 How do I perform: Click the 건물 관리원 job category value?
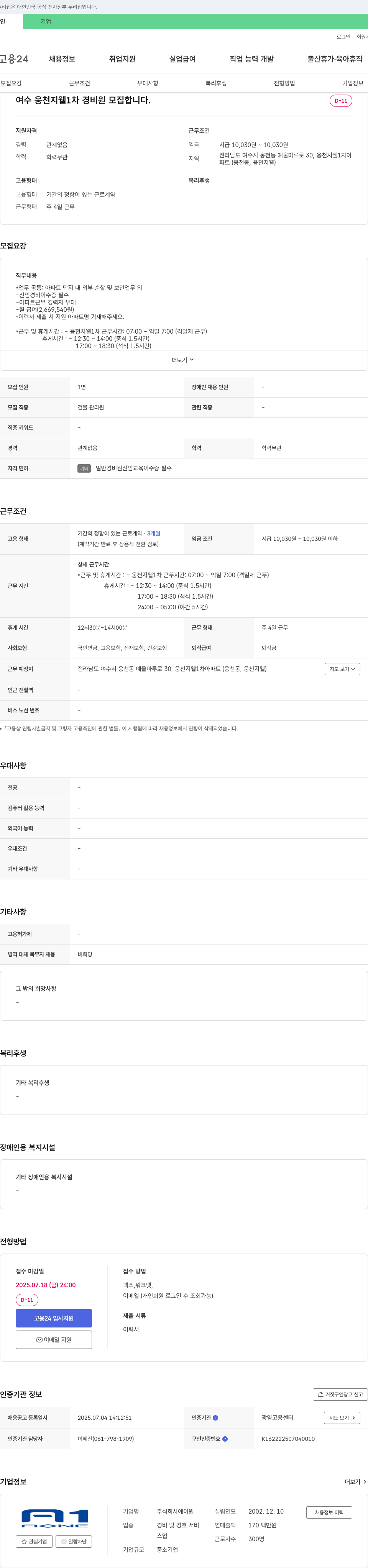[91, 407]
